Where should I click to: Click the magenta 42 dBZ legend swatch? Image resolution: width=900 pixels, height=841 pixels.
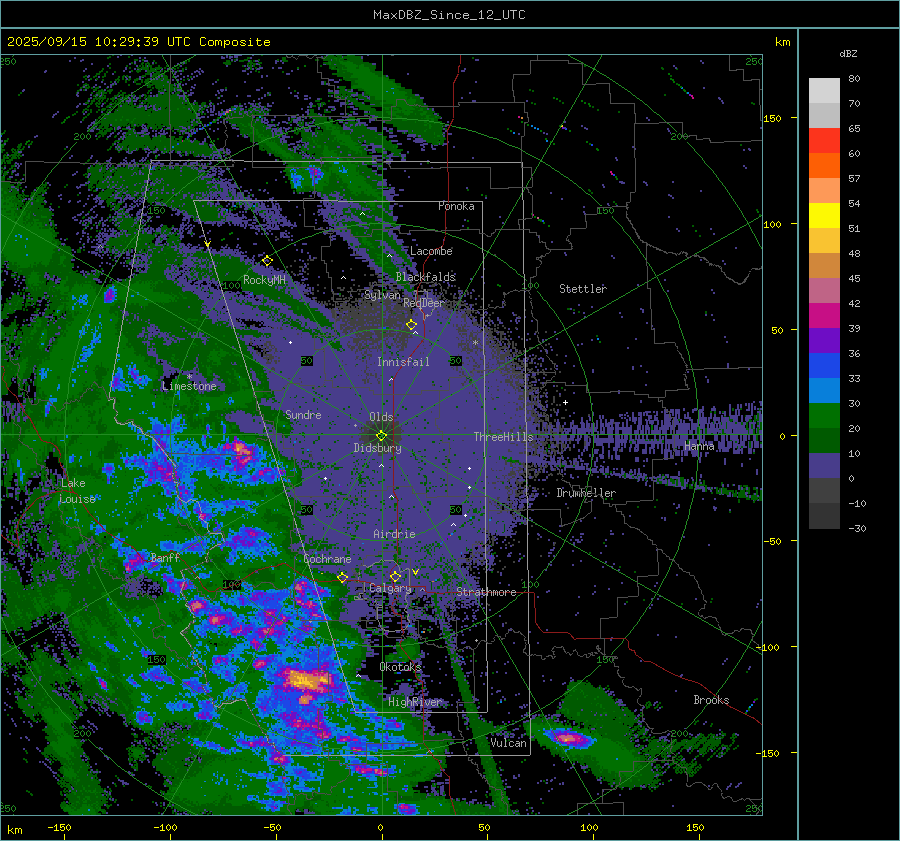pyautogui.click(x=824, y=315)
